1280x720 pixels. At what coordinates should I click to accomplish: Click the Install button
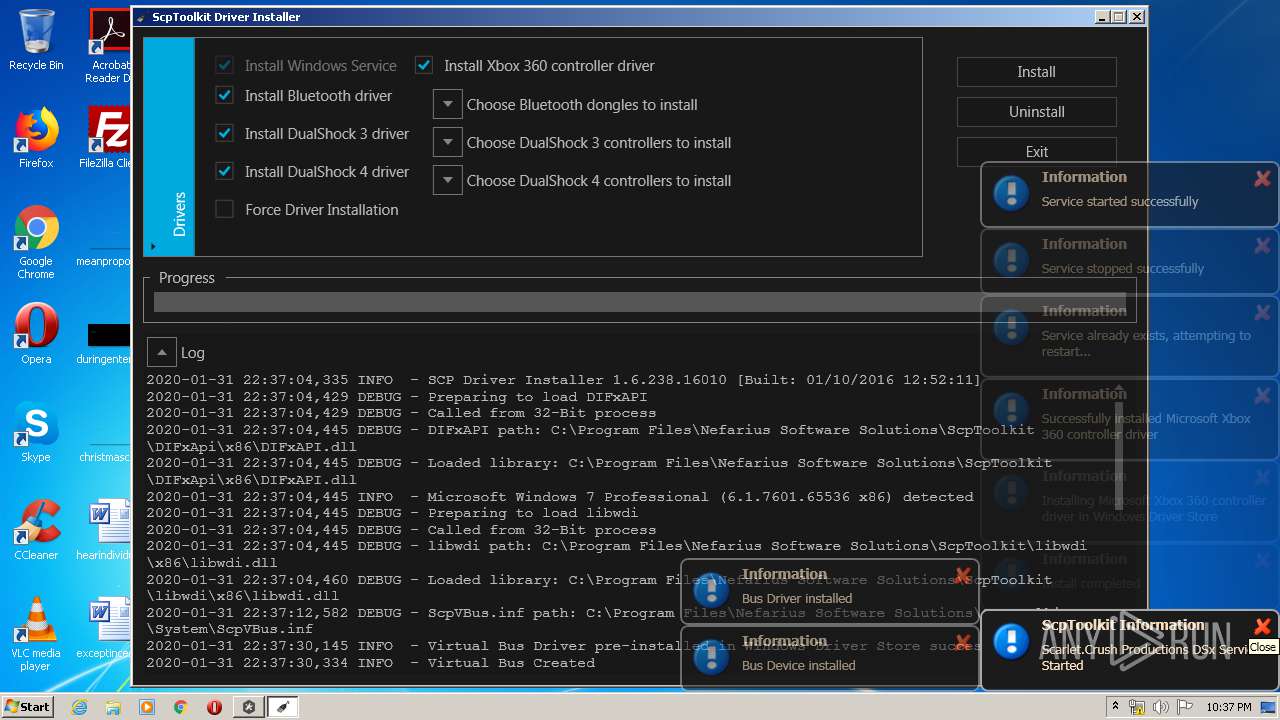[1036, 72]
